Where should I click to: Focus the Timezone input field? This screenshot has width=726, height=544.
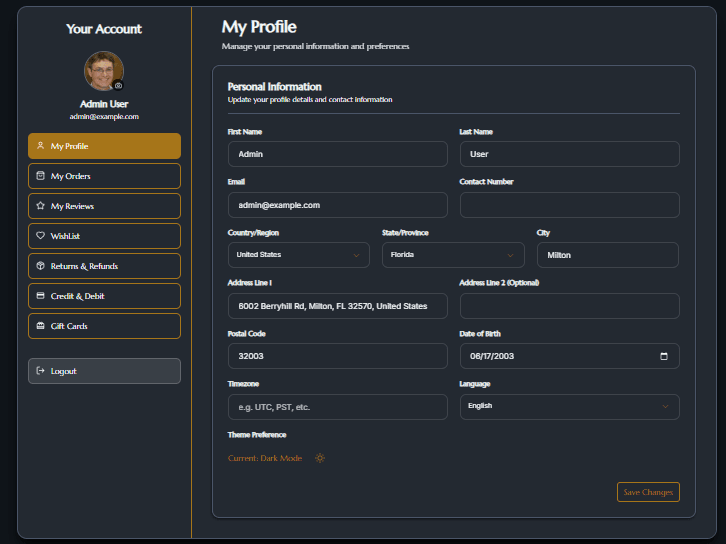[337, 407]
